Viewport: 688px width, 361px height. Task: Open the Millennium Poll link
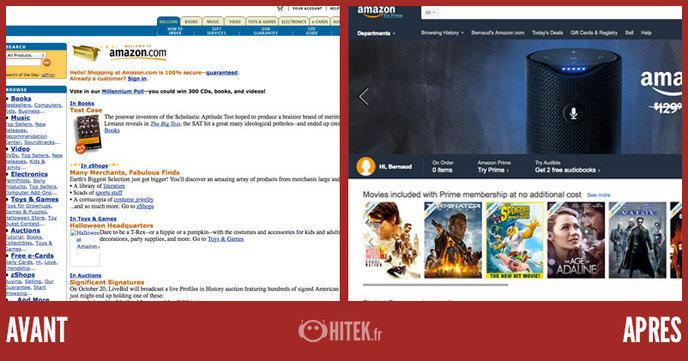coord(123,92)
